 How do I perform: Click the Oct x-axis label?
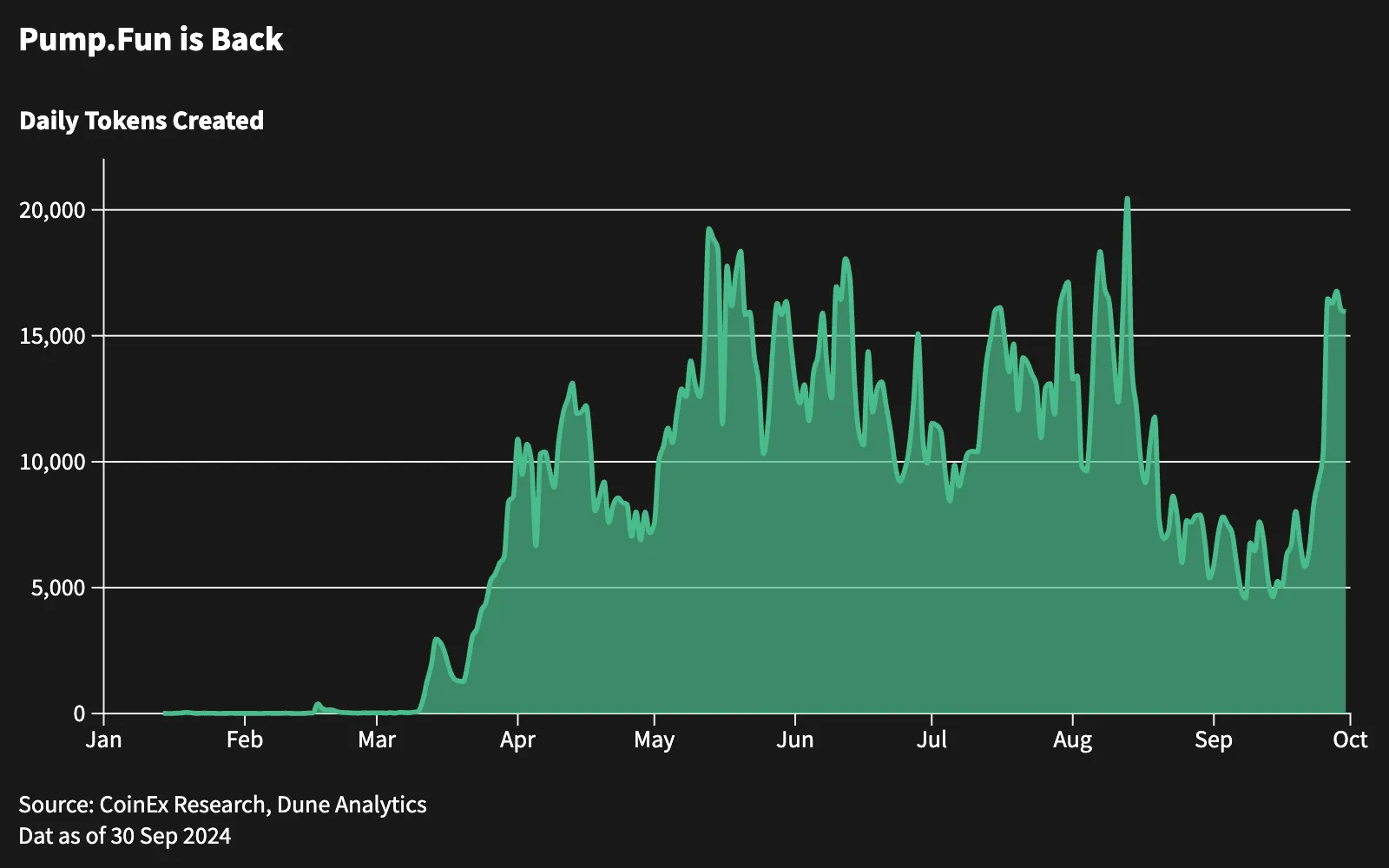[x=1350, y=740]
